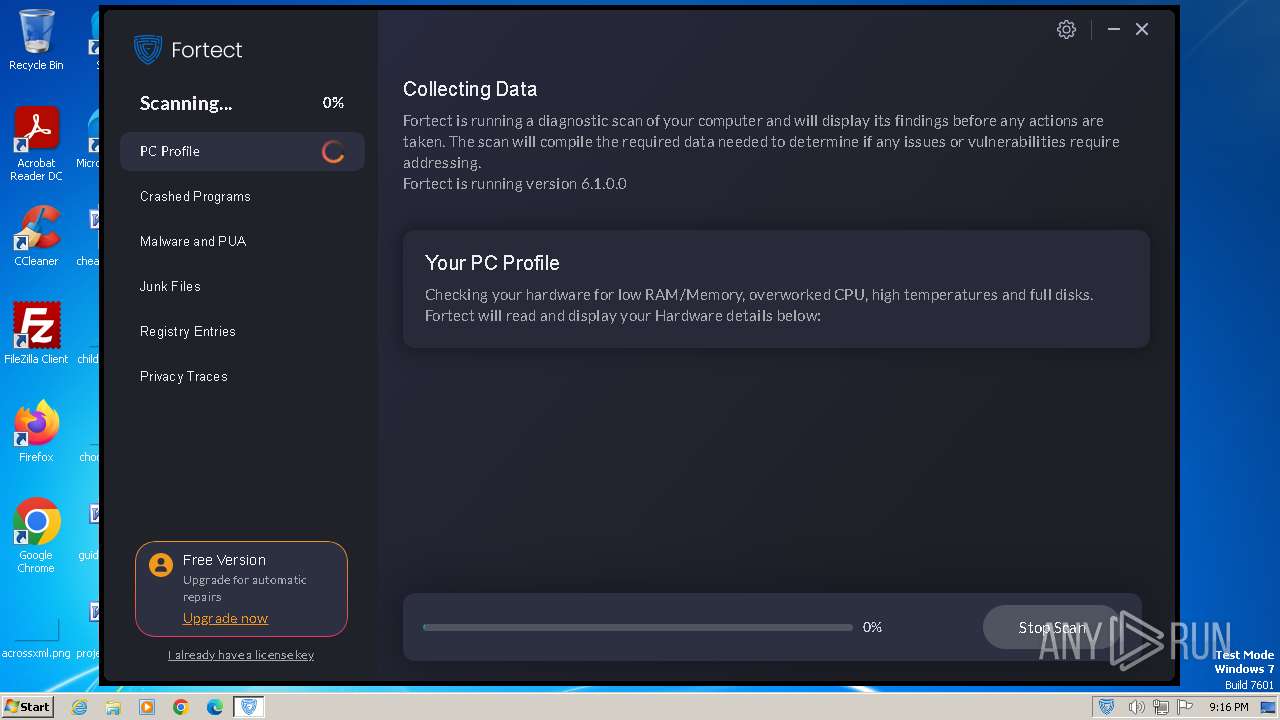
Task: Click the Scanning... status heading
Action: click(186, 104)
